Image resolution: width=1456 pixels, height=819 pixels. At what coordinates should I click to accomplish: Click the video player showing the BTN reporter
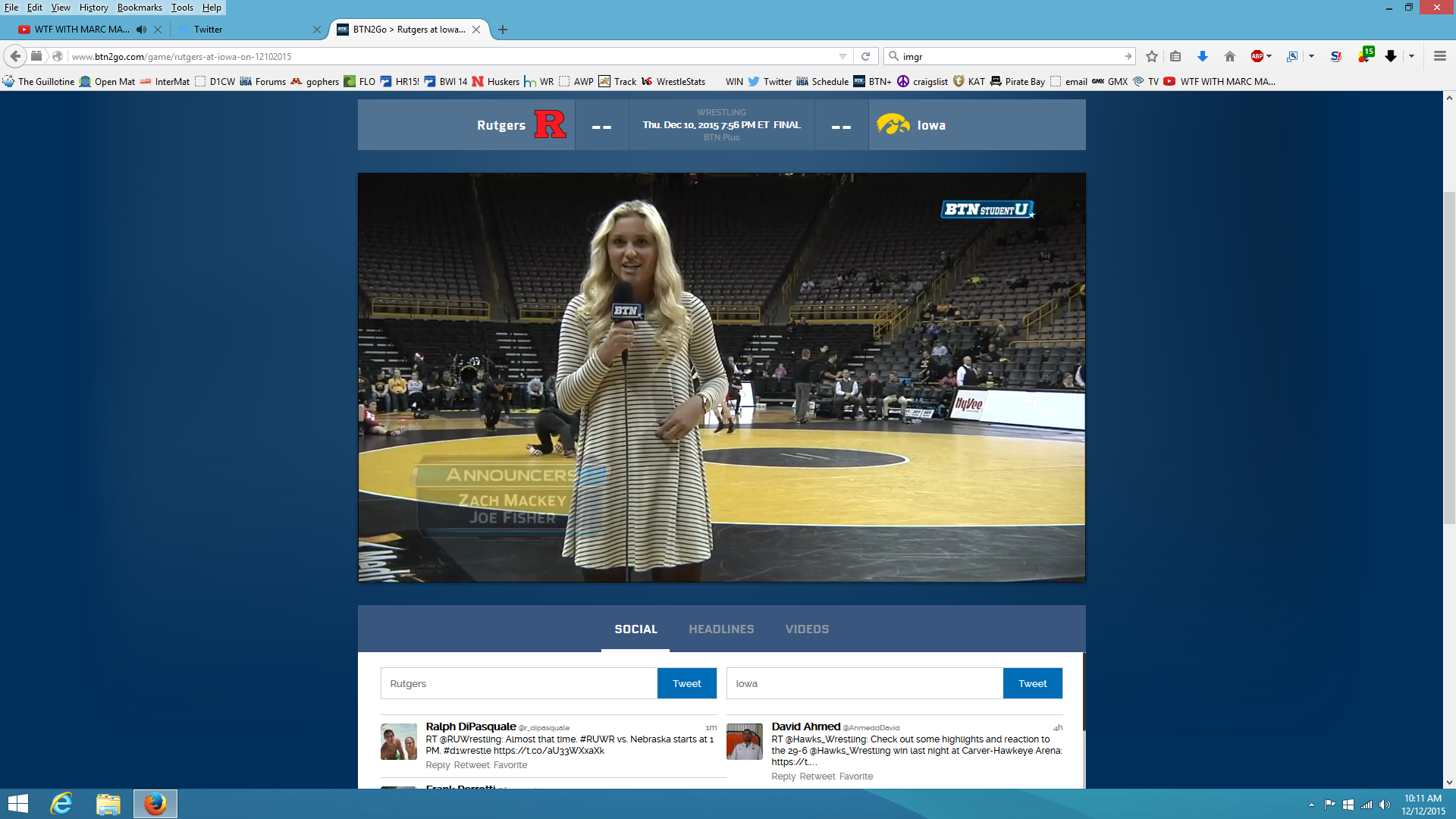point(721,377)
